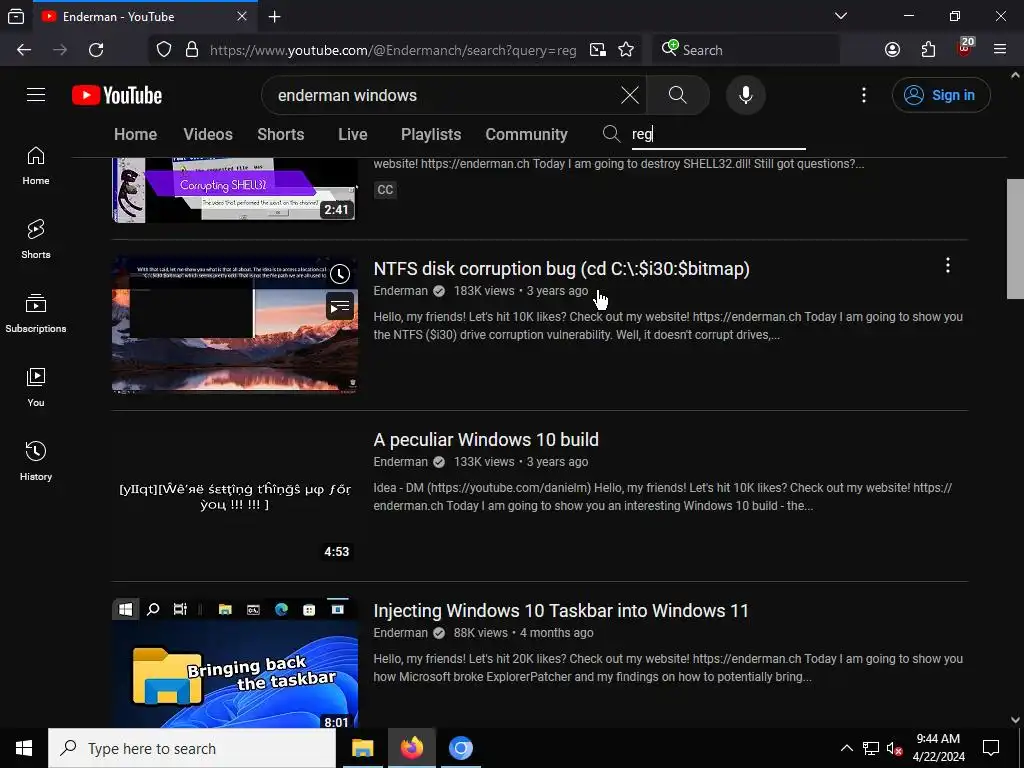1024x768 pixels.
Task: Bookmark this page with the star
Action: point(626,50)
